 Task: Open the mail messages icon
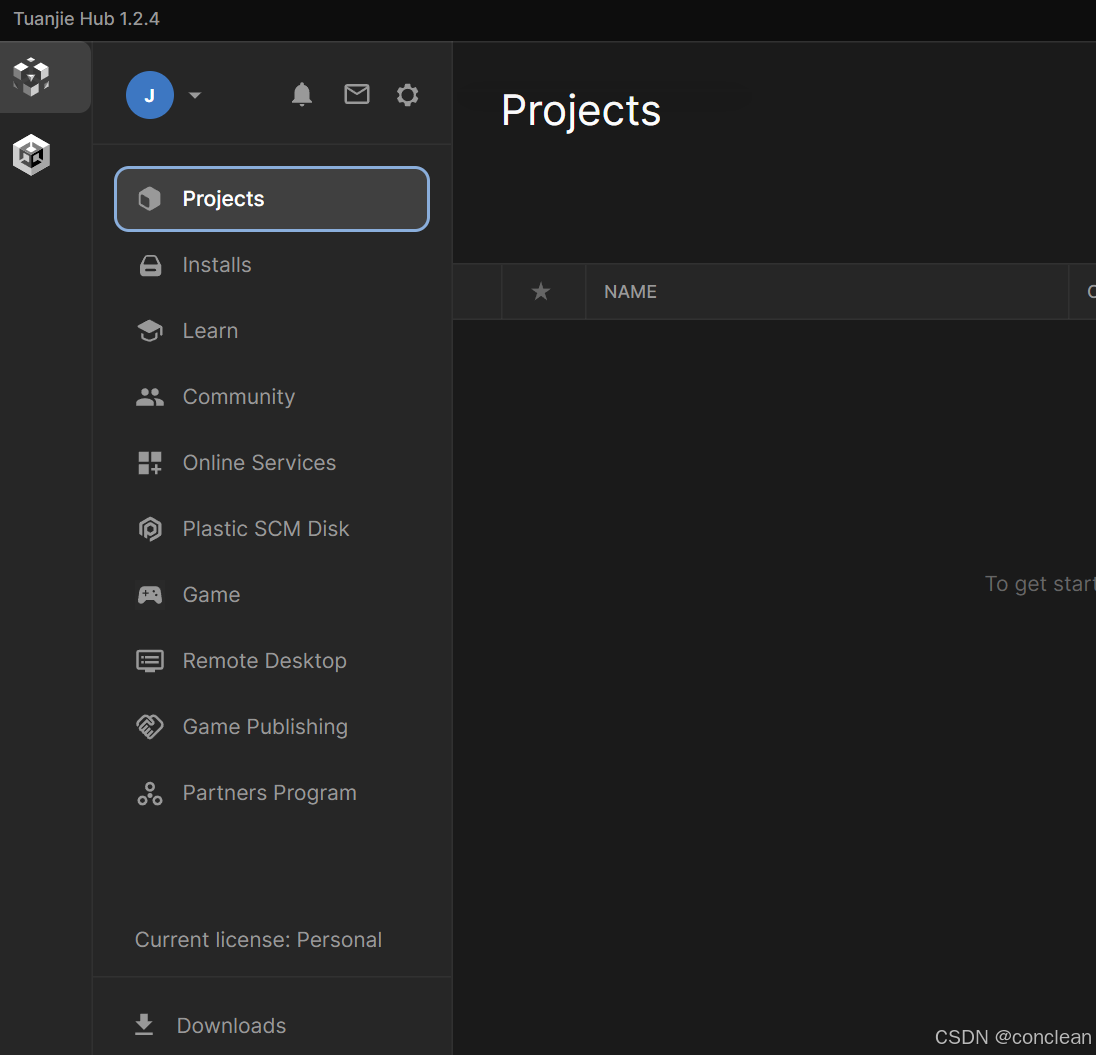356,94
